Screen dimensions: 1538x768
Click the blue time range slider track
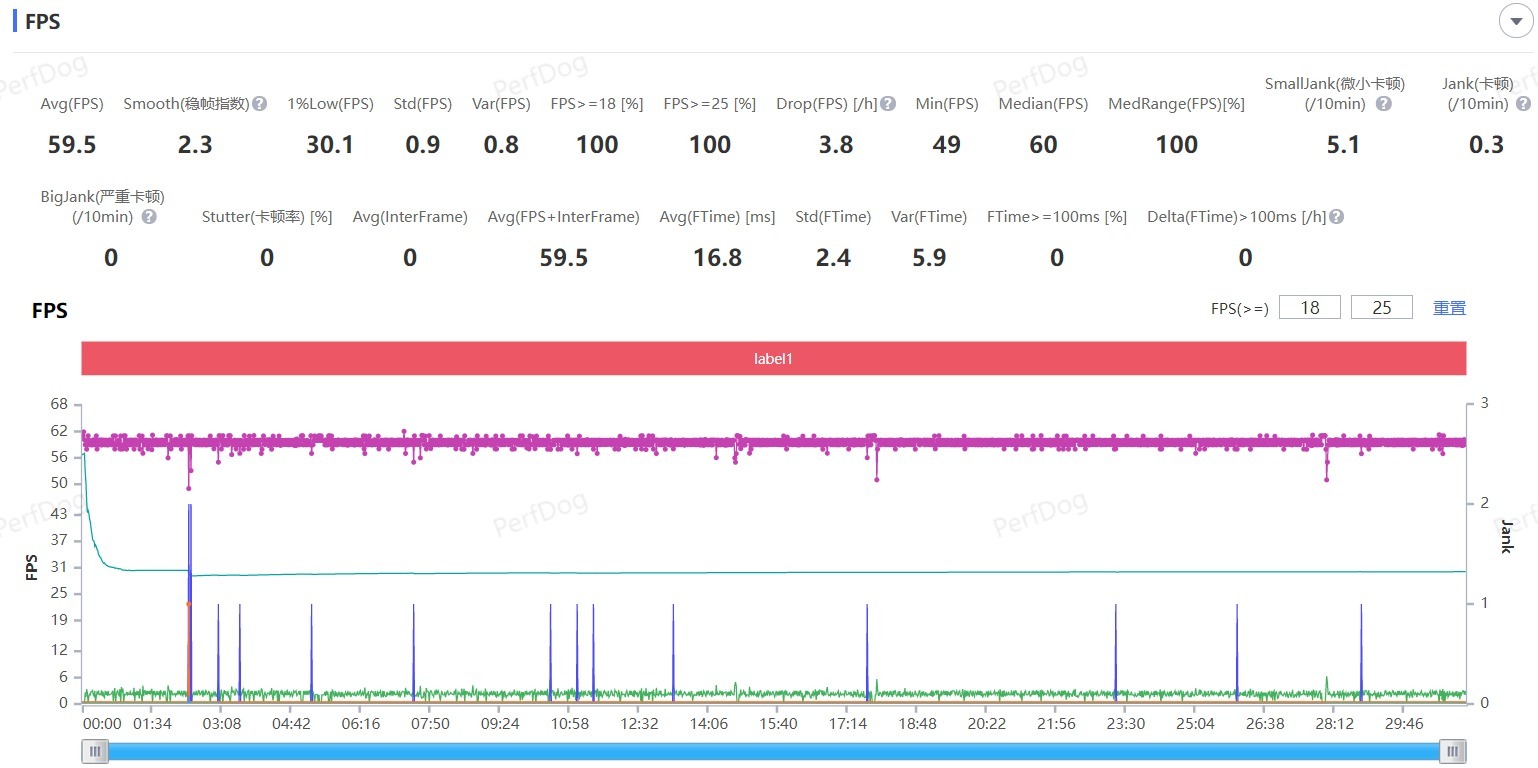[773, 751]
